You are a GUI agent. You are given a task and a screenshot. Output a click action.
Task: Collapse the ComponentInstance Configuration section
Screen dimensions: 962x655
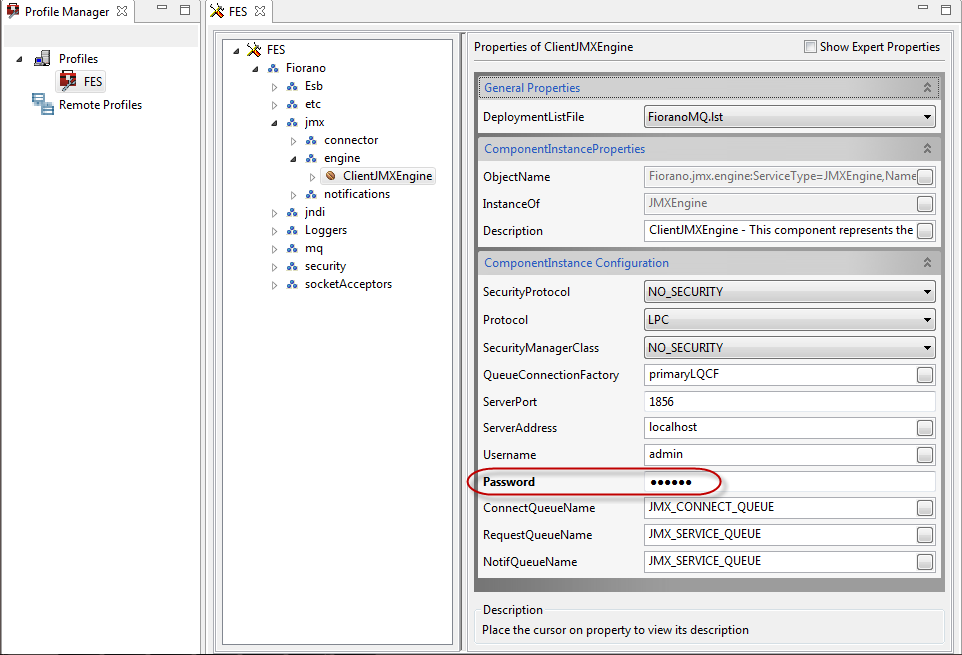pyautogui.click(x=927, y=263)
